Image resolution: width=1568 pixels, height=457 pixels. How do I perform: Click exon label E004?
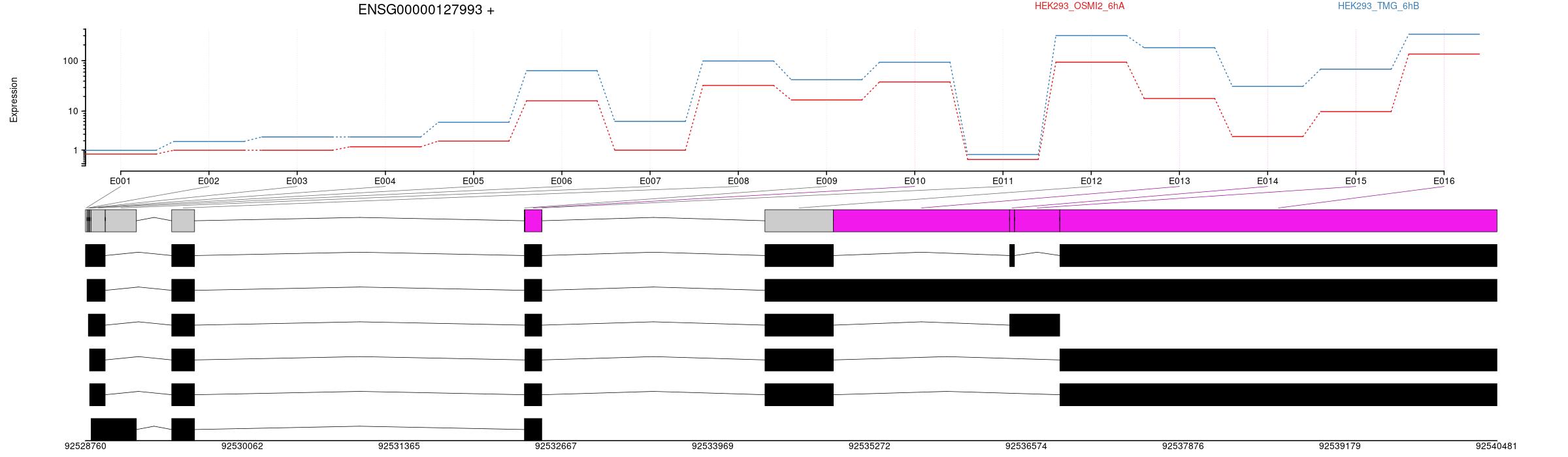(x=385, y=181)
